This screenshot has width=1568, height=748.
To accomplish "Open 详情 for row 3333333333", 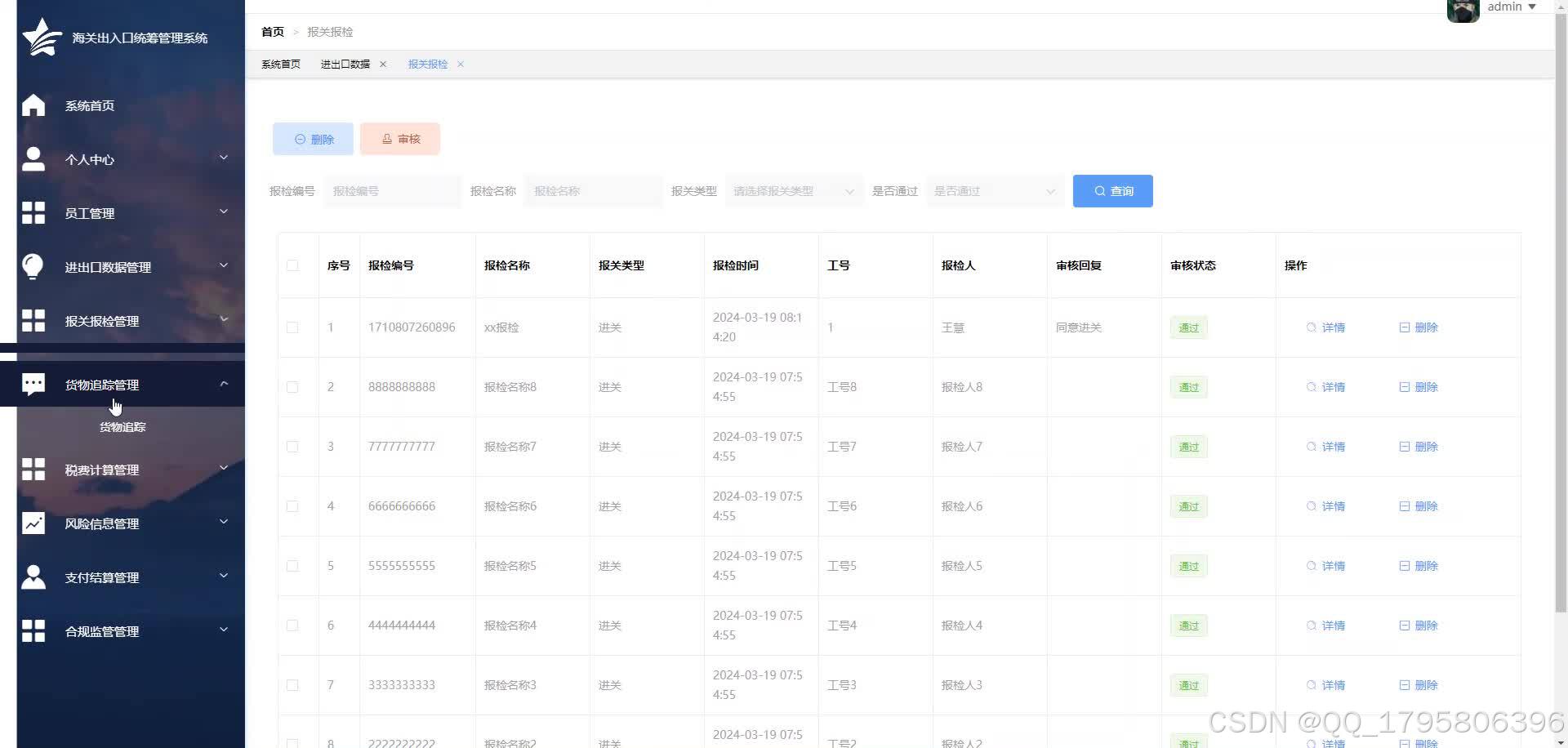I will point(1325,685).
